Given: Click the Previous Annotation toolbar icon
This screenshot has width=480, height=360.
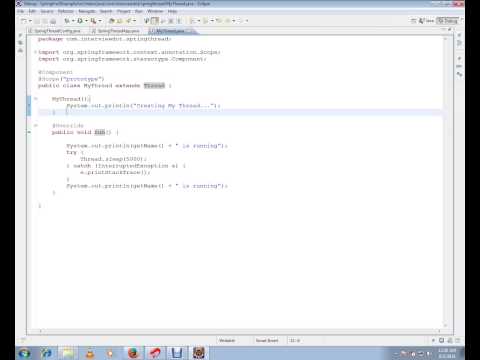Looking at the screenshot, I should click(206, 21).
